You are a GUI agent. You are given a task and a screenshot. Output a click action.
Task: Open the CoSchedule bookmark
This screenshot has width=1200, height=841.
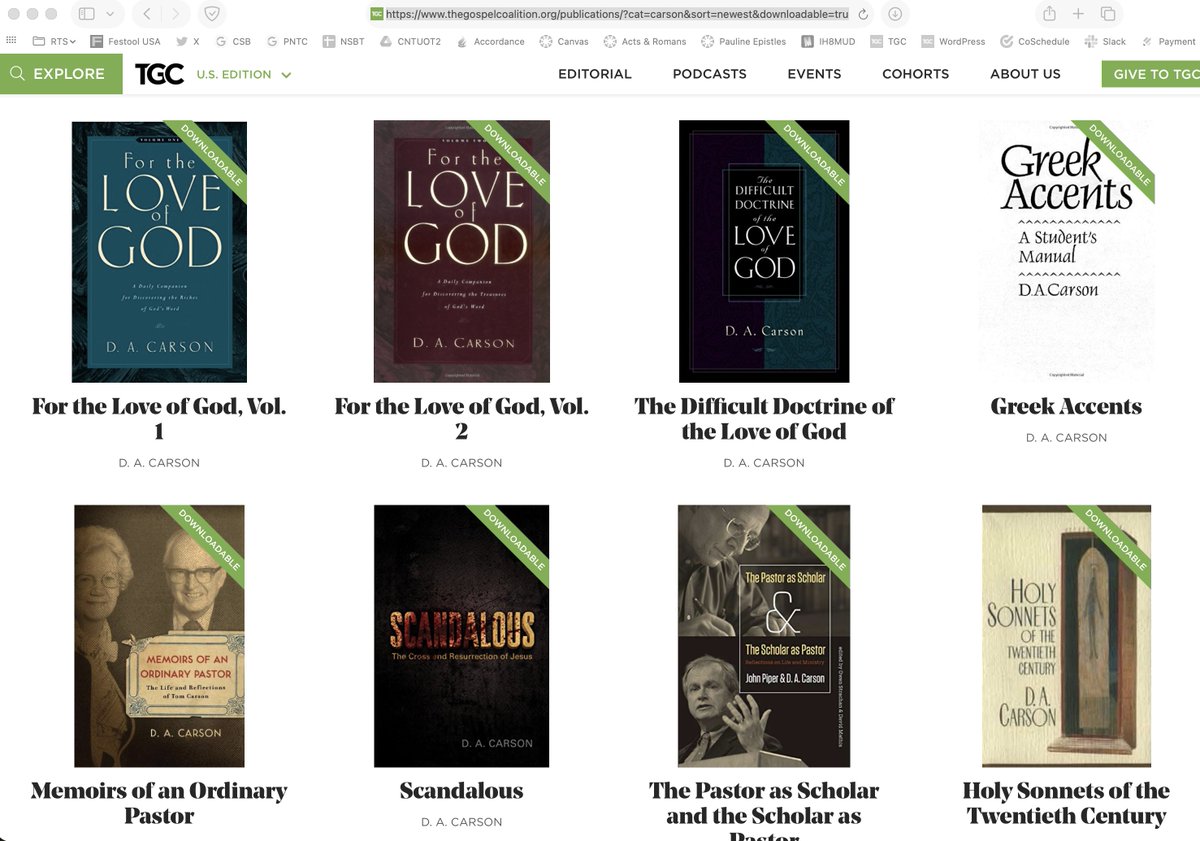pyautogui.click(x=1035, y=41)
